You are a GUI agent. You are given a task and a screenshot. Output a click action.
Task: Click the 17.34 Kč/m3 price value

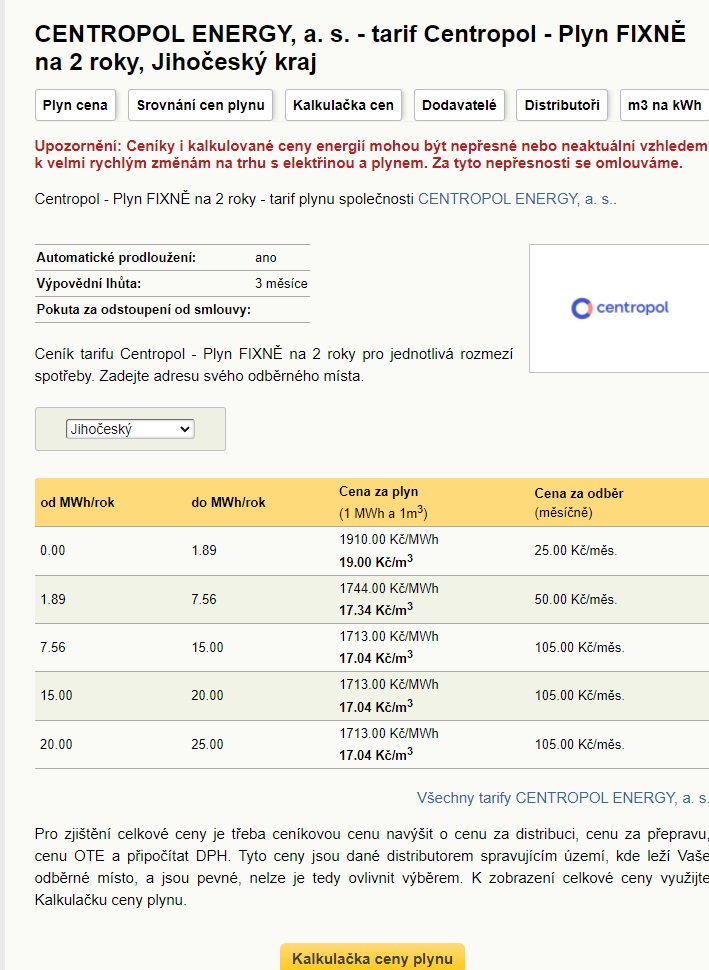point(376,608)
